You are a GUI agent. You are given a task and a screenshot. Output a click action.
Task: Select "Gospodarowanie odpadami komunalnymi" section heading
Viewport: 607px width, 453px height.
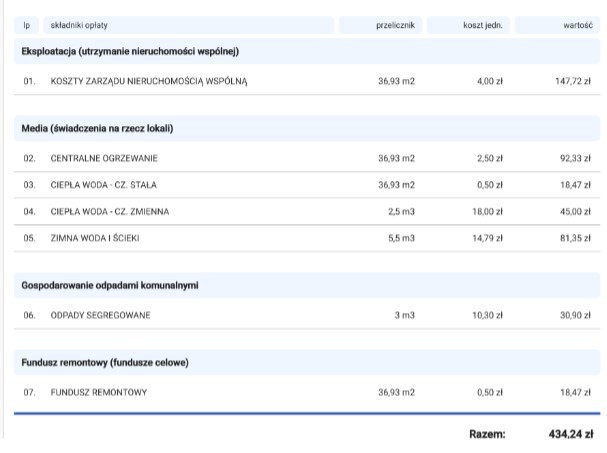[x=109, y=285]
